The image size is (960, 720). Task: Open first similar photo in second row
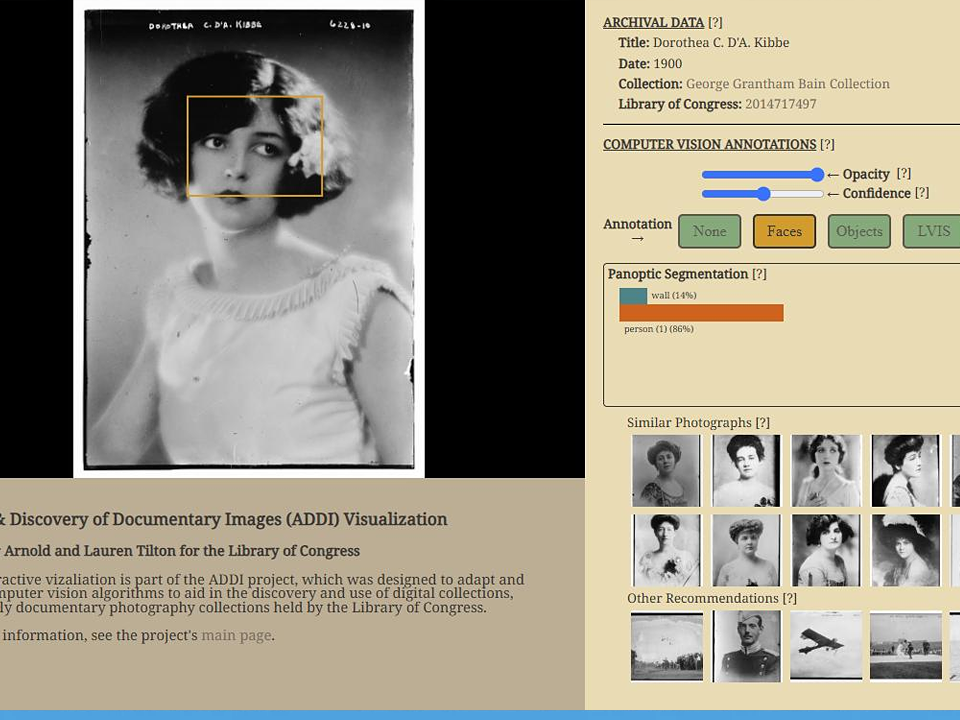coord(666,550)
